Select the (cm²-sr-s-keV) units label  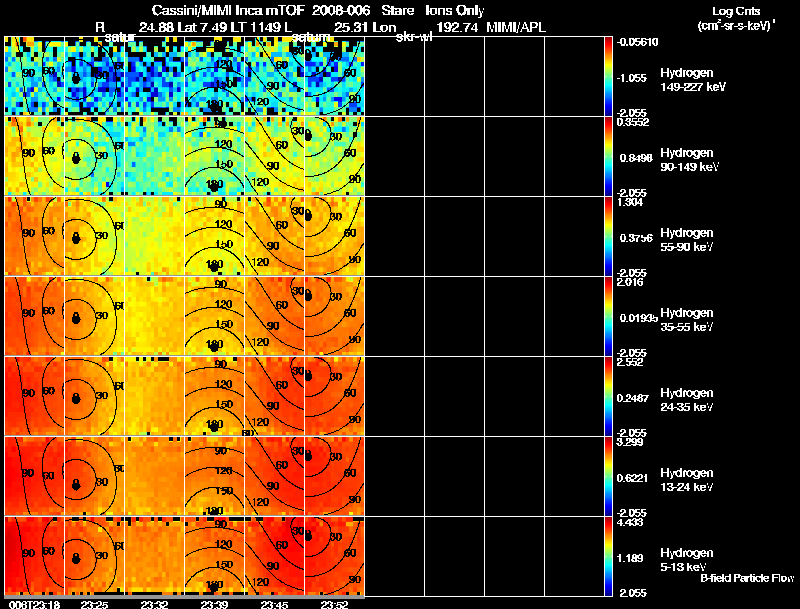tap(736, 25)
